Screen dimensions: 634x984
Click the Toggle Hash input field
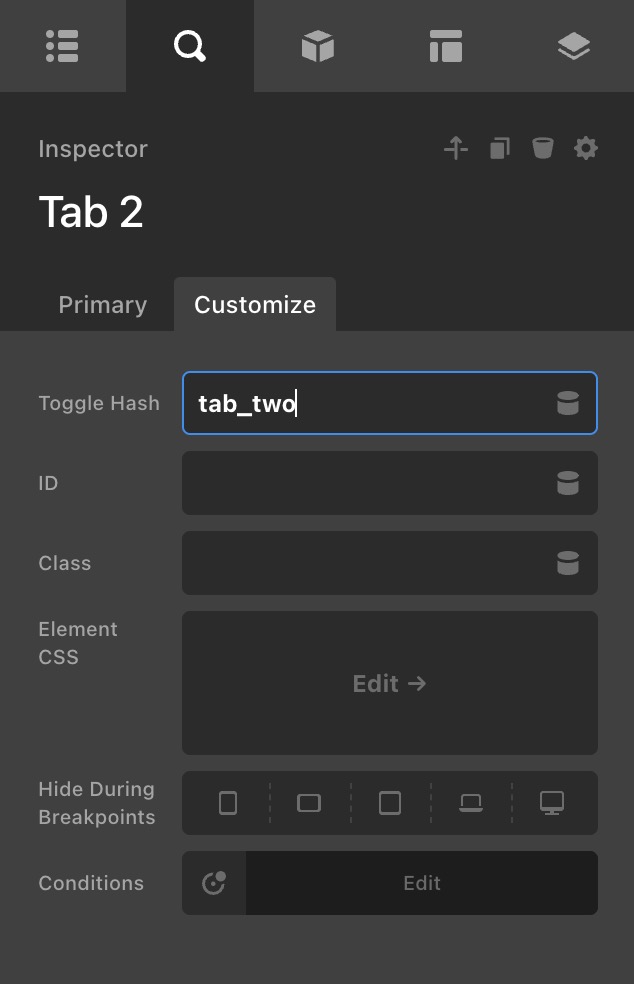pos(370,403)
